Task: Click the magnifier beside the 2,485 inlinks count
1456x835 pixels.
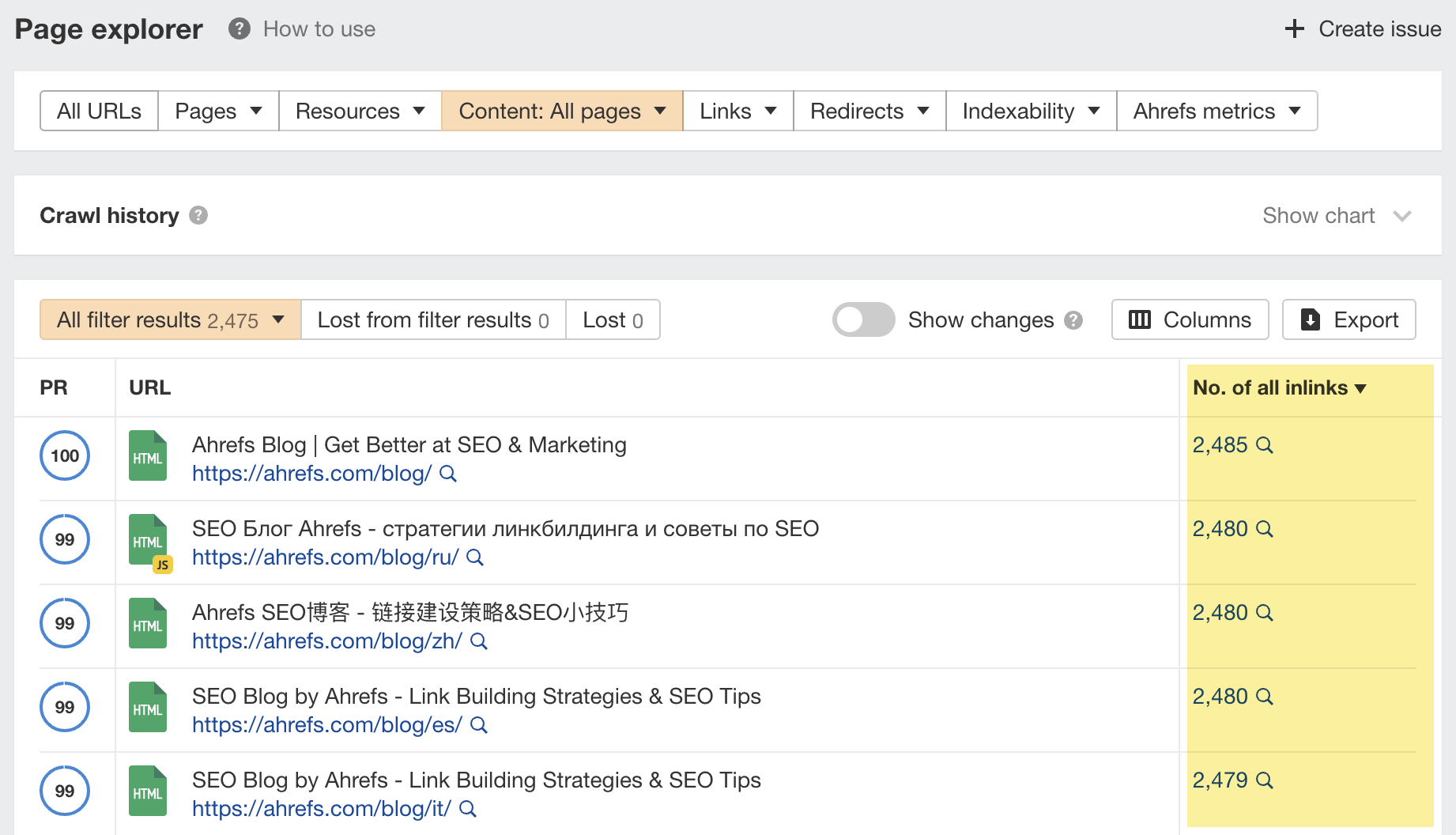Action: (1265, 445)
